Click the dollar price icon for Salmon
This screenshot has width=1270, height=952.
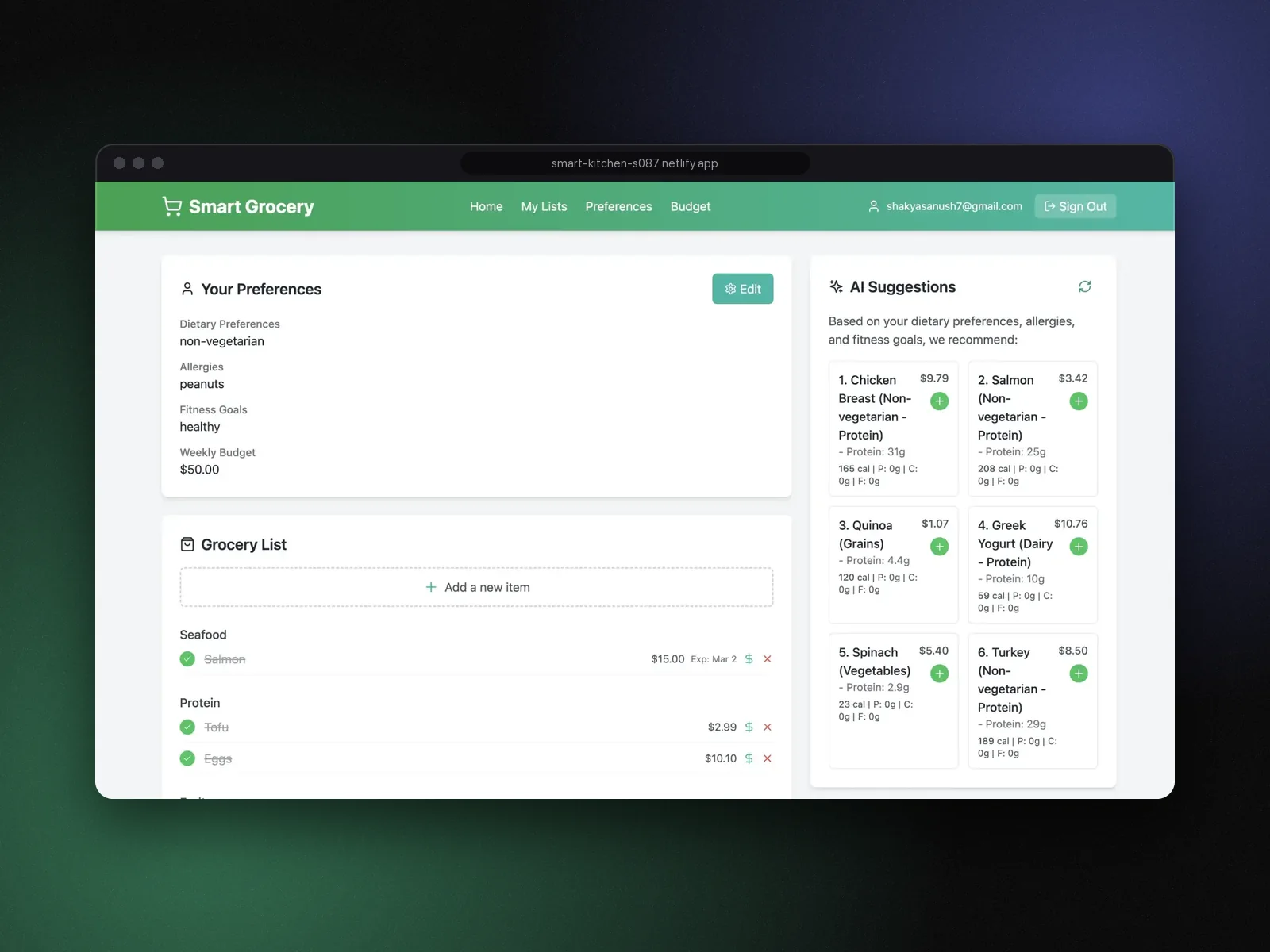(749, 659)
